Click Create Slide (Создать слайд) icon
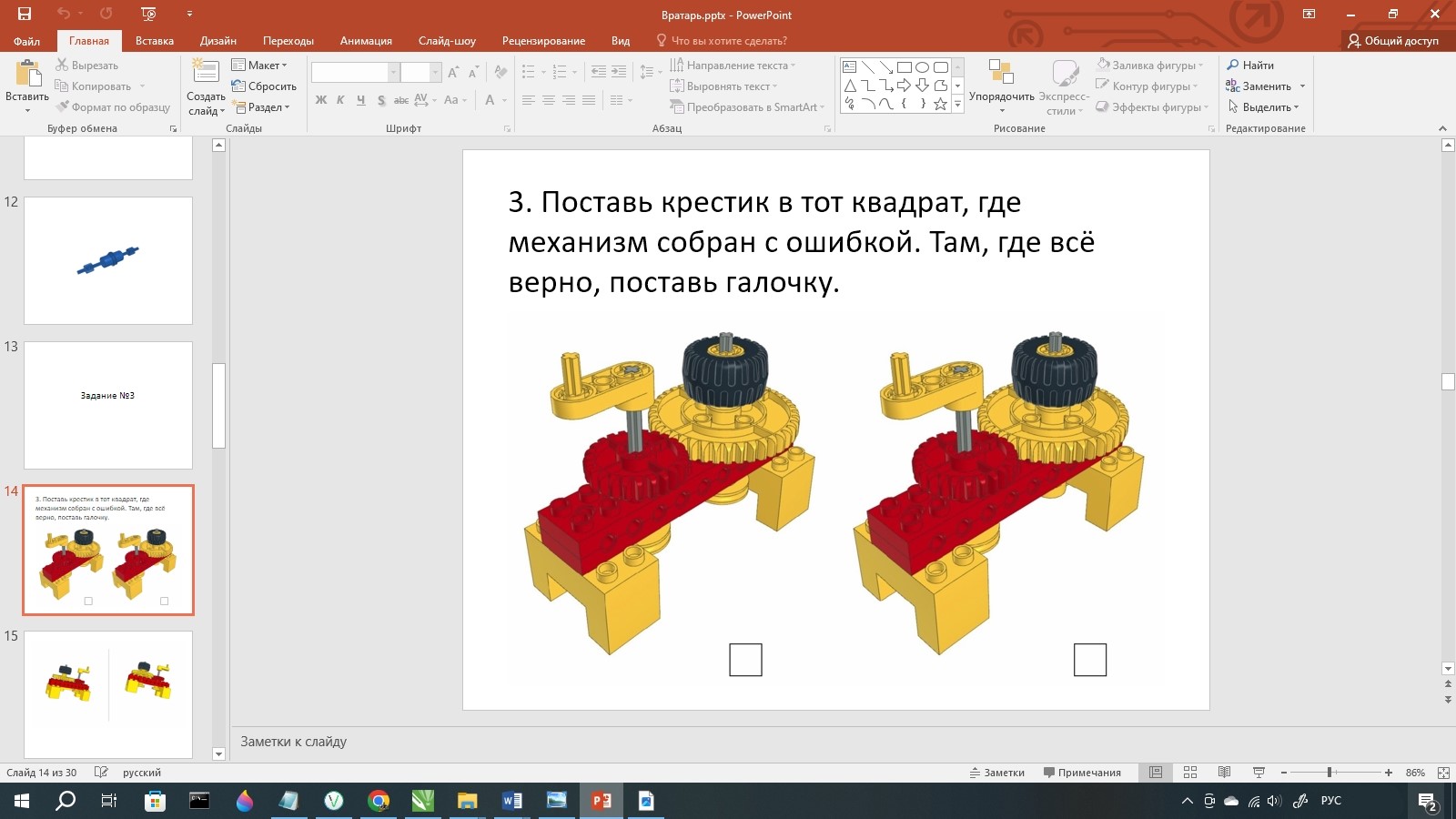 tap(206, 76)
